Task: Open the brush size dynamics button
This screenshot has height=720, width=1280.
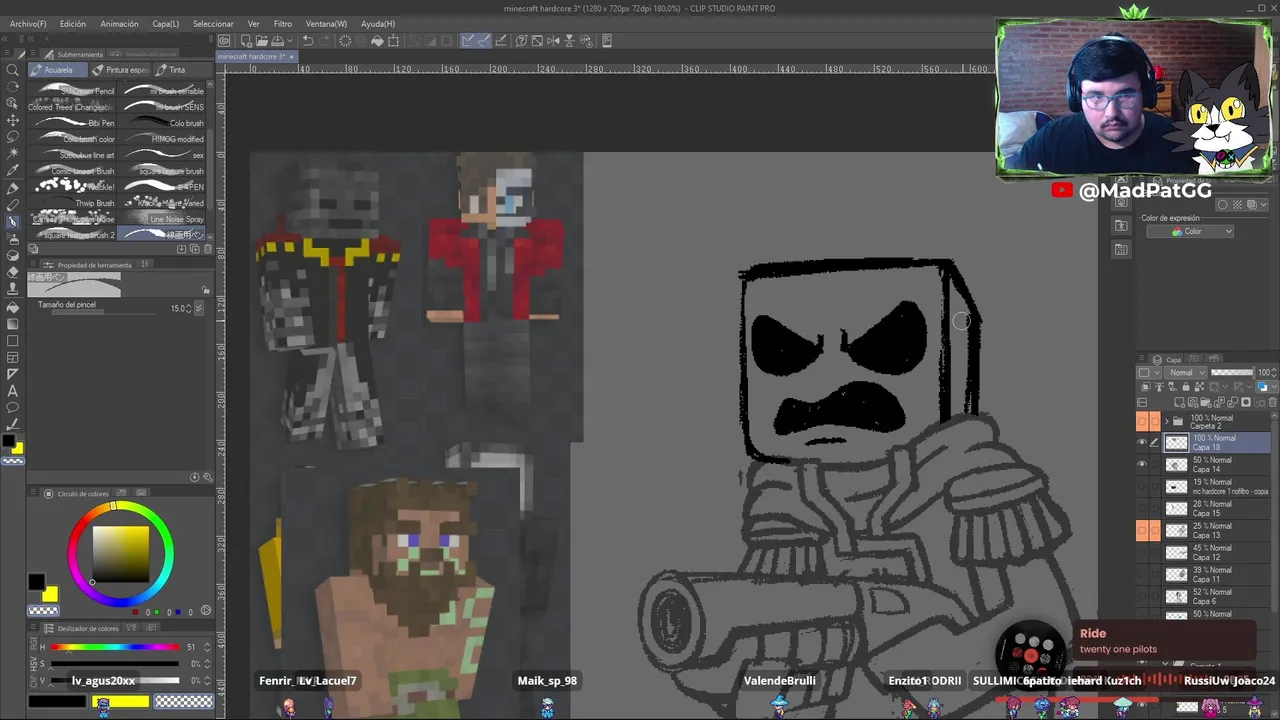Action: tap(198, 308)
